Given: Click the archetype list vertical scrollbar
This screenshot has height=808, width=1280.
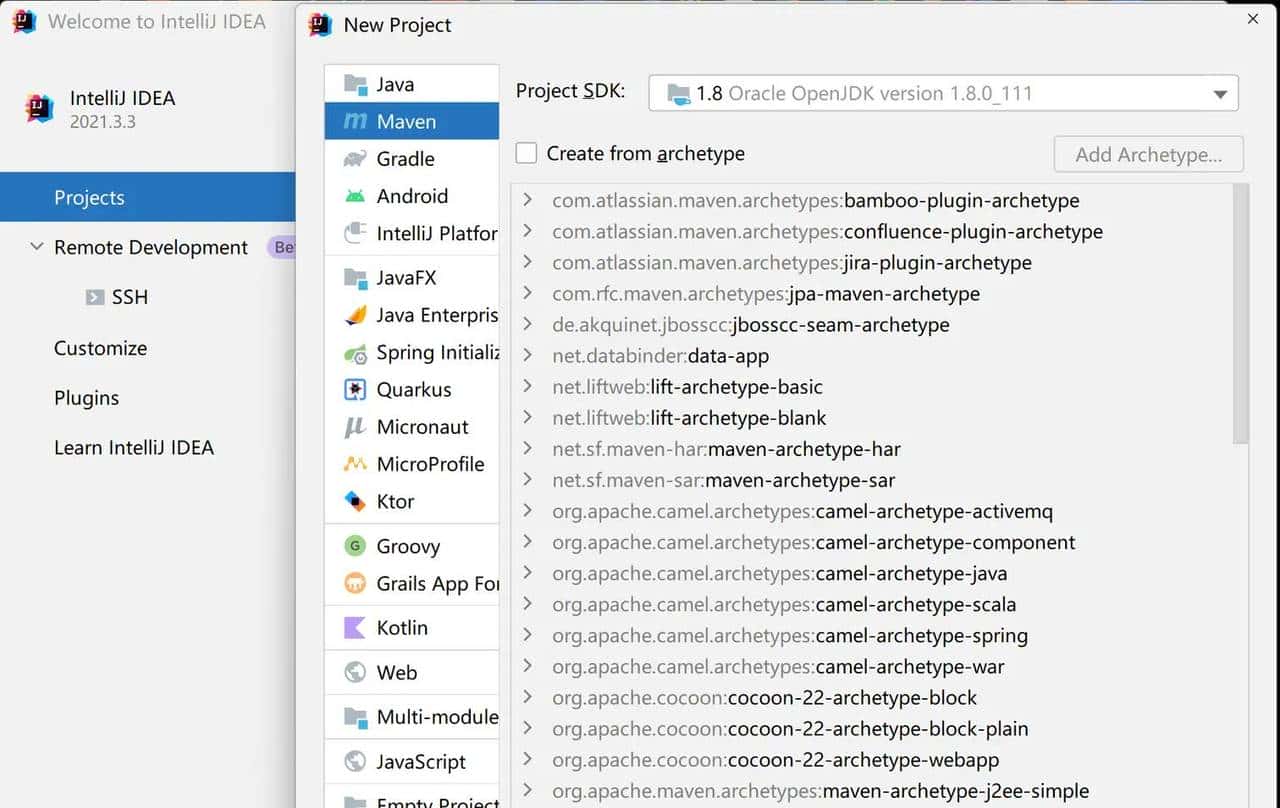Looking at the screenshot, I should click(1241, 313).
